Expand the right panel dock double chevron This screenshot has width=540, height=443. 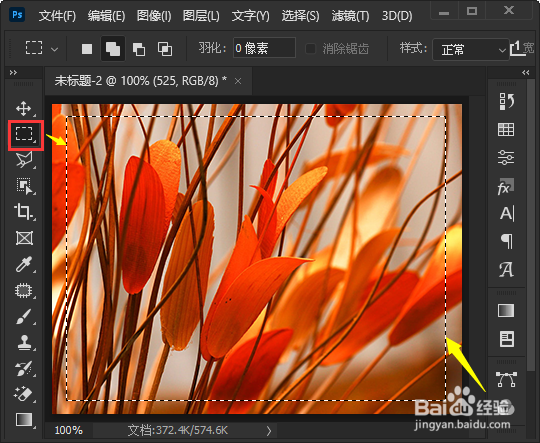click(x=526, y=72)
